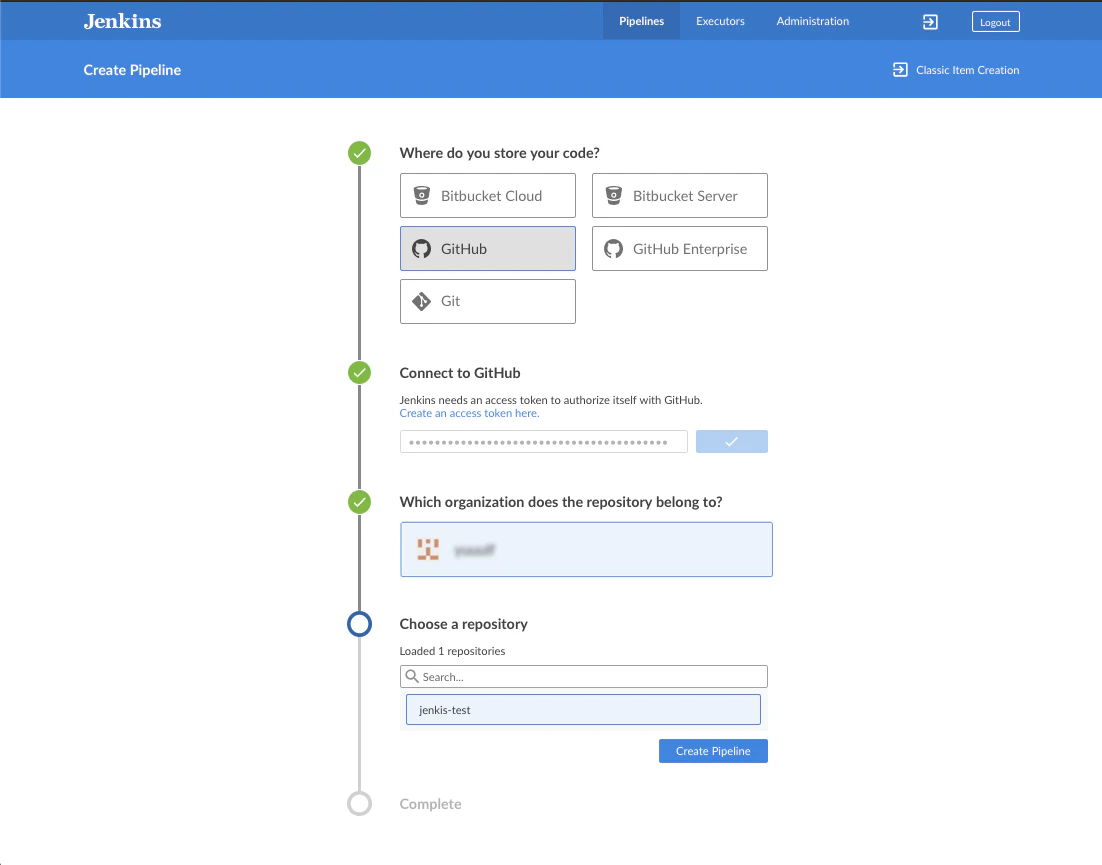Screen dimensions: 1102x865
Task: Select the blurred organization entry
Action: click(x=586, y=549)
